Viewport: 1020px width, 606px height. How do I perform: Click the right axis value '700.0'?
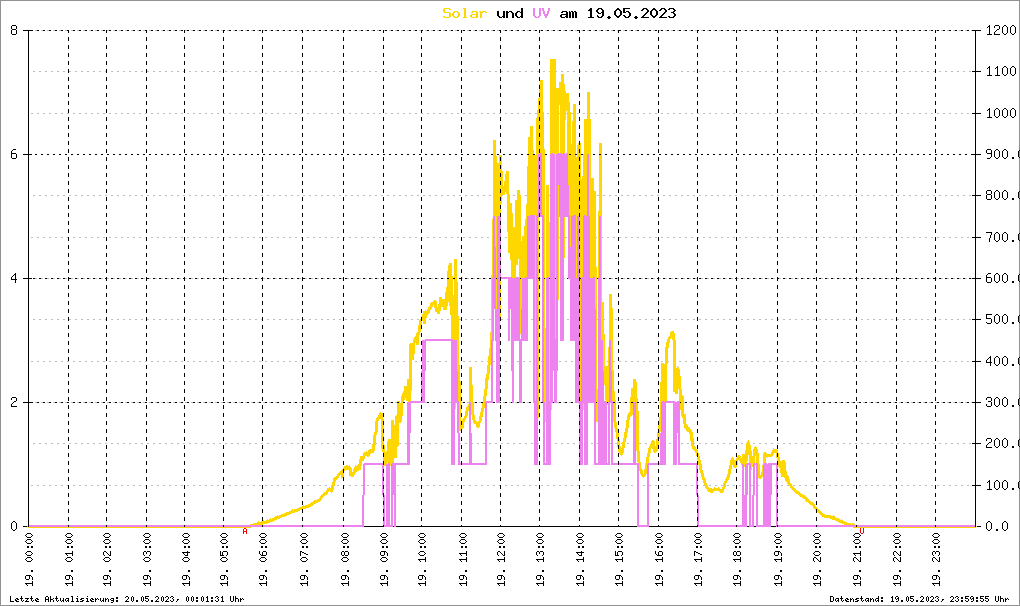(1002, 237)
